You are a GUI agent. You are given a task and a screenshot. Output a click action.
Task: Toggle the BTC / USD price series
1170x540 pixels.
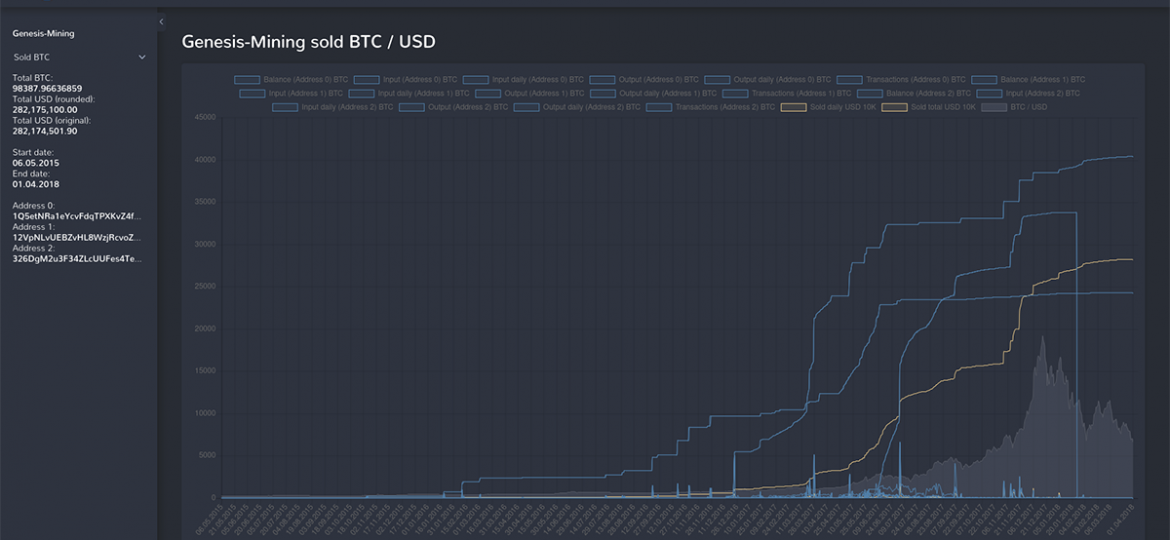click(x=1015, y=107)
